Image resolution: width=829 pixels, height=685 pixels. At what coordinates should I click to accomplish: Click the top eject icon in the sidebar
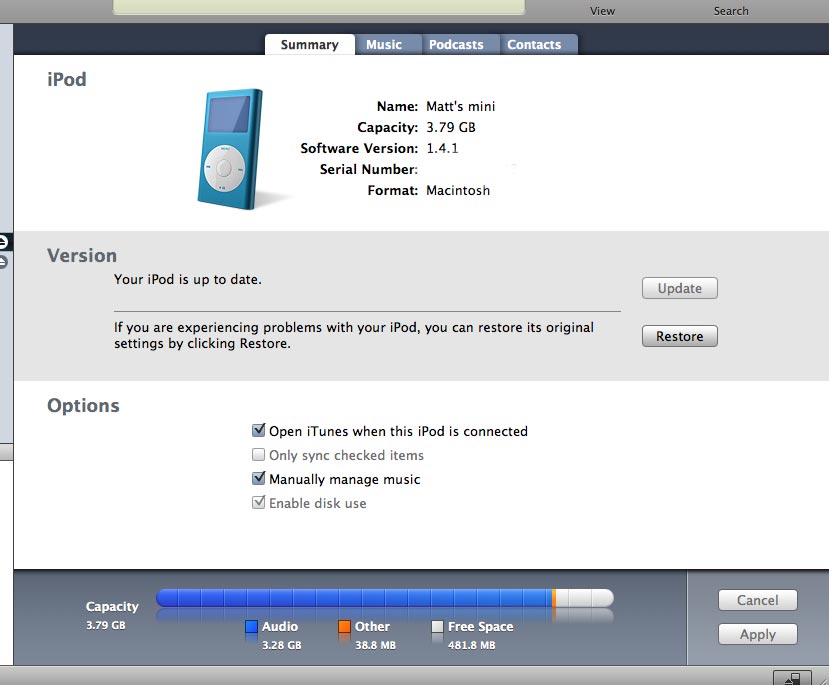[3, 243]
